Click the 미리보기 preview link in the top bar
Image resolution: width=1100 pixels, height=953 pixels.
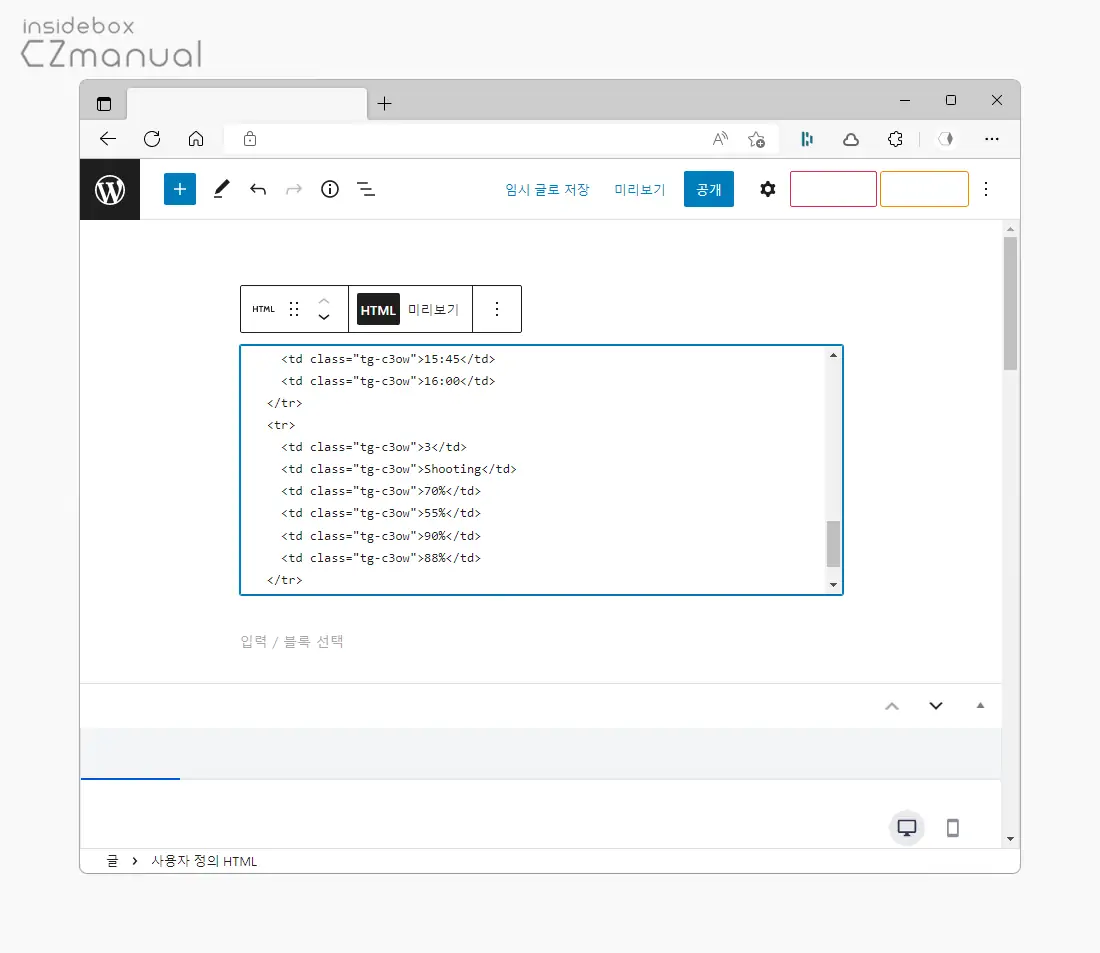point(639,189)
